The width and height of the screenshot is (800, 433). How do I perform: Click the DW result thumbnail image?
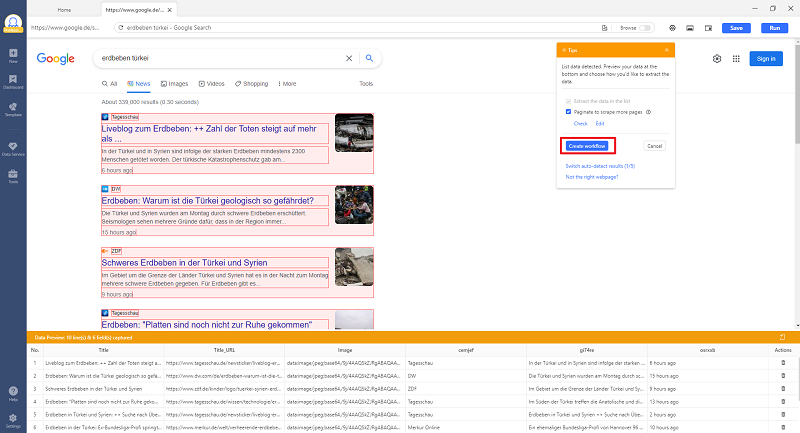(x=354, y=205)
